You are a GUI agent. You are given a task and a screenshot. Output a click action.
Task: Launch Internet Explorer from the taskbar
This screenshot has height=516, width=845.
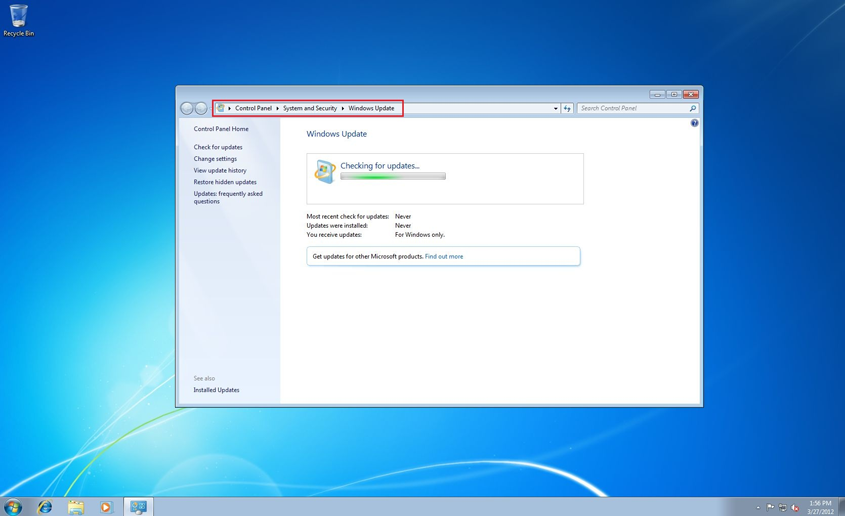point(45,507)
